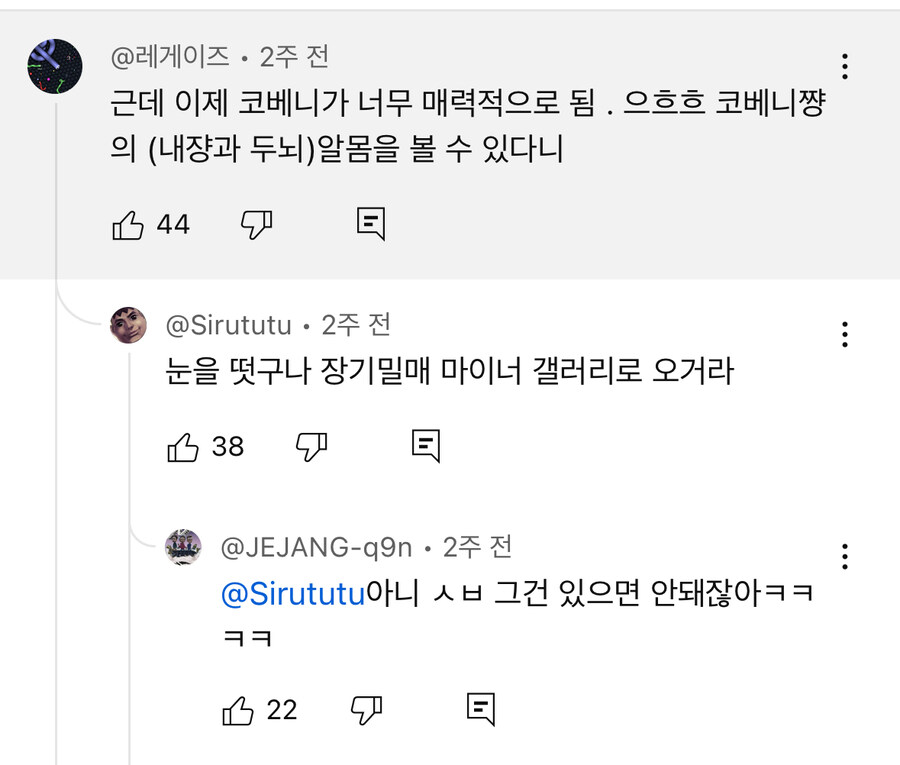The height and width of the screenshot is (765, 900).
Task: Open options menu for @Sirututu's reply
Action: (845, 335)
